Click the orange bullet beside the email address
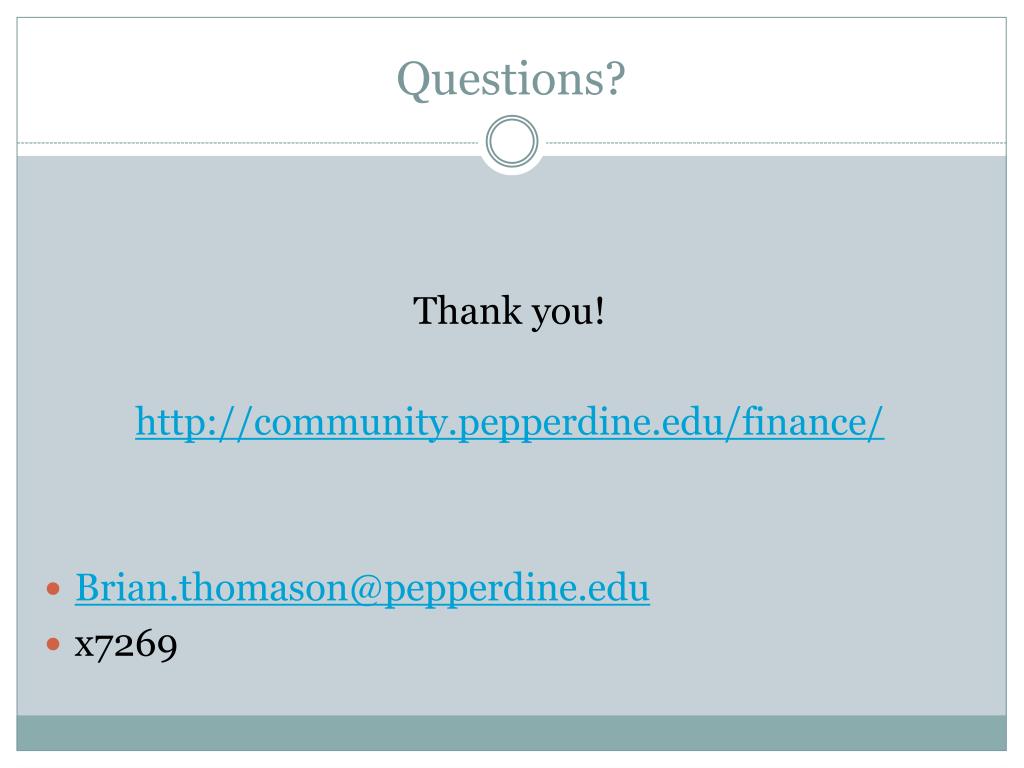This screenshot has width=1024, height=768. (54, 589)
